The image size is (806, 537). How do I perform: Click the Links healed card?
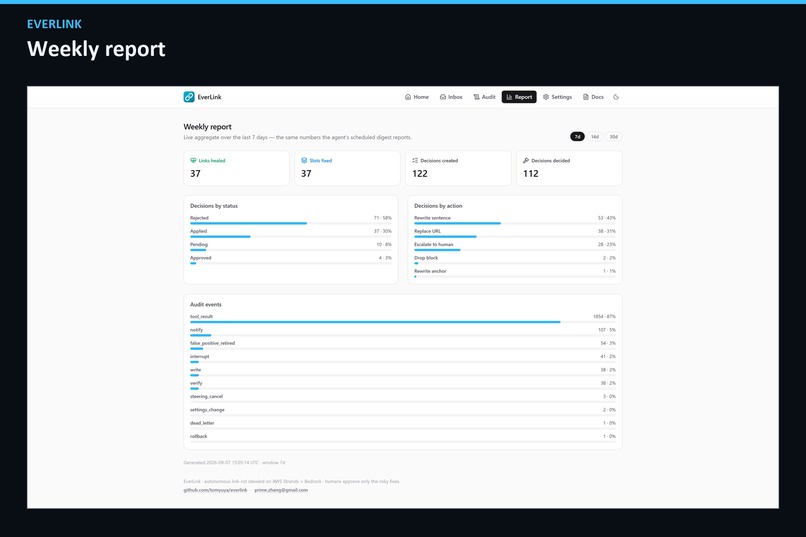(x=236, y=168)
